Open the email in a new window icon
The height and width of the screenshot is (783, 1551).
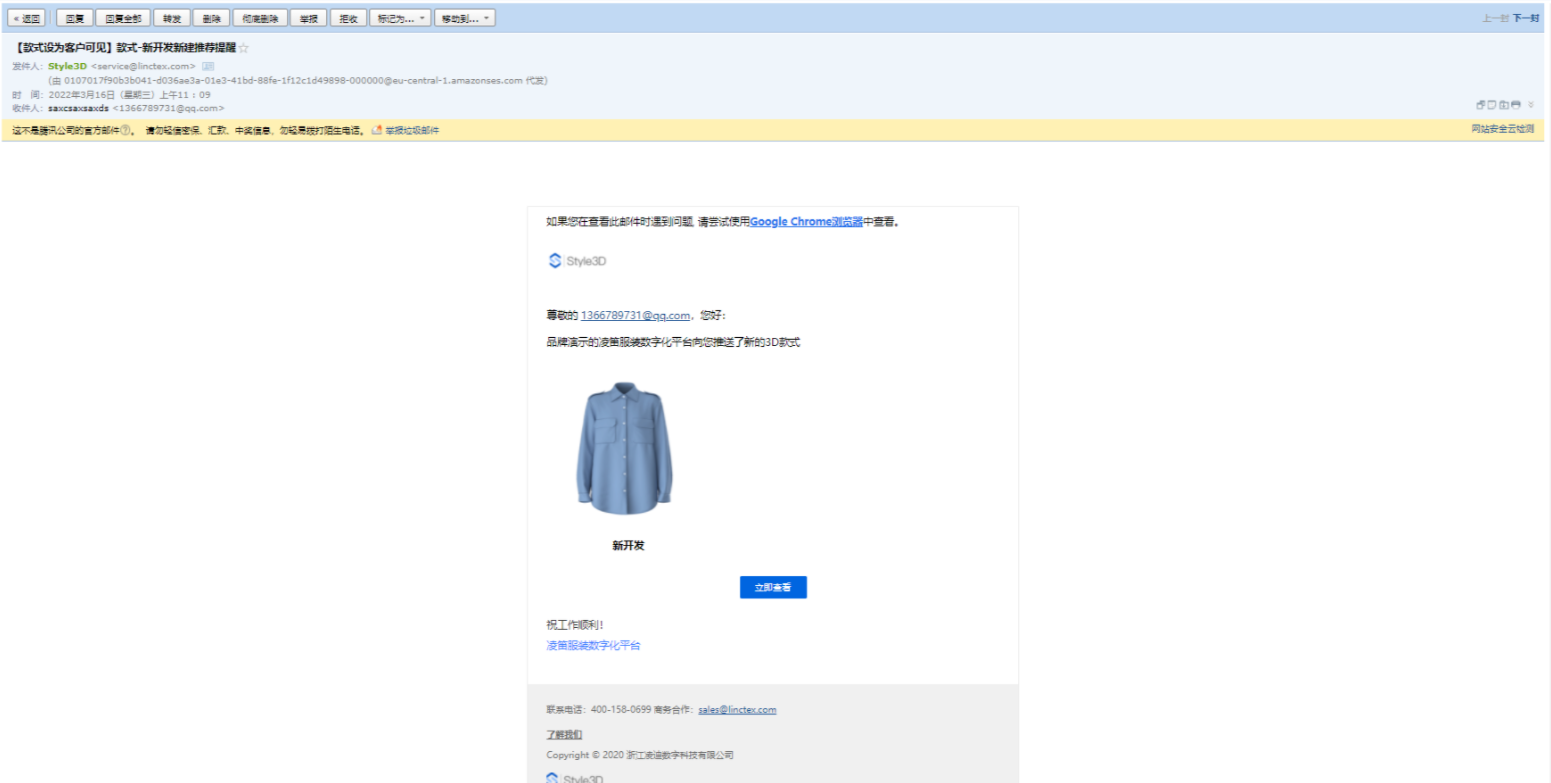[1480, 105]
